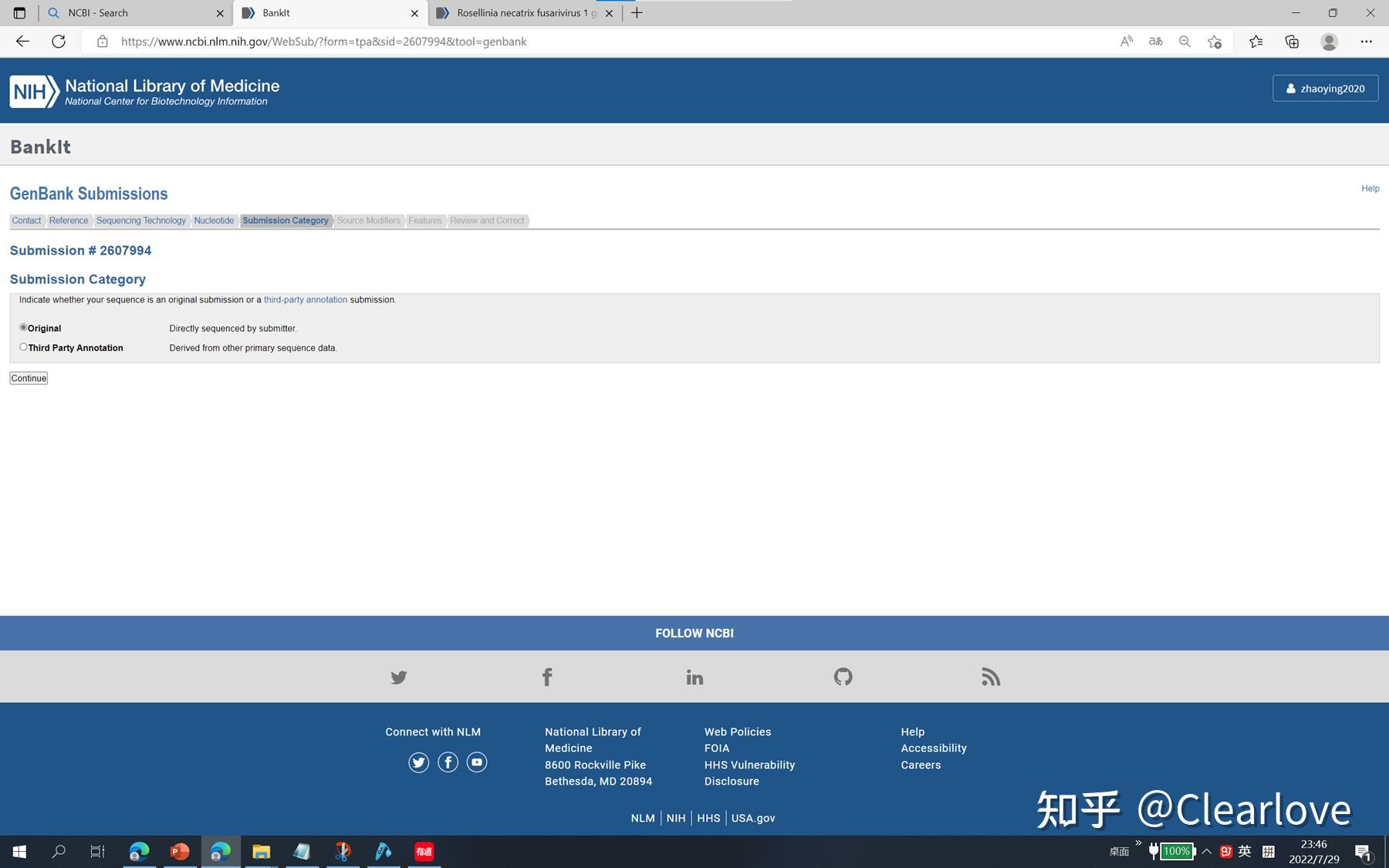Open the Edge settings and more menu
The image size is (1389, 868).
click(1366, 41)
